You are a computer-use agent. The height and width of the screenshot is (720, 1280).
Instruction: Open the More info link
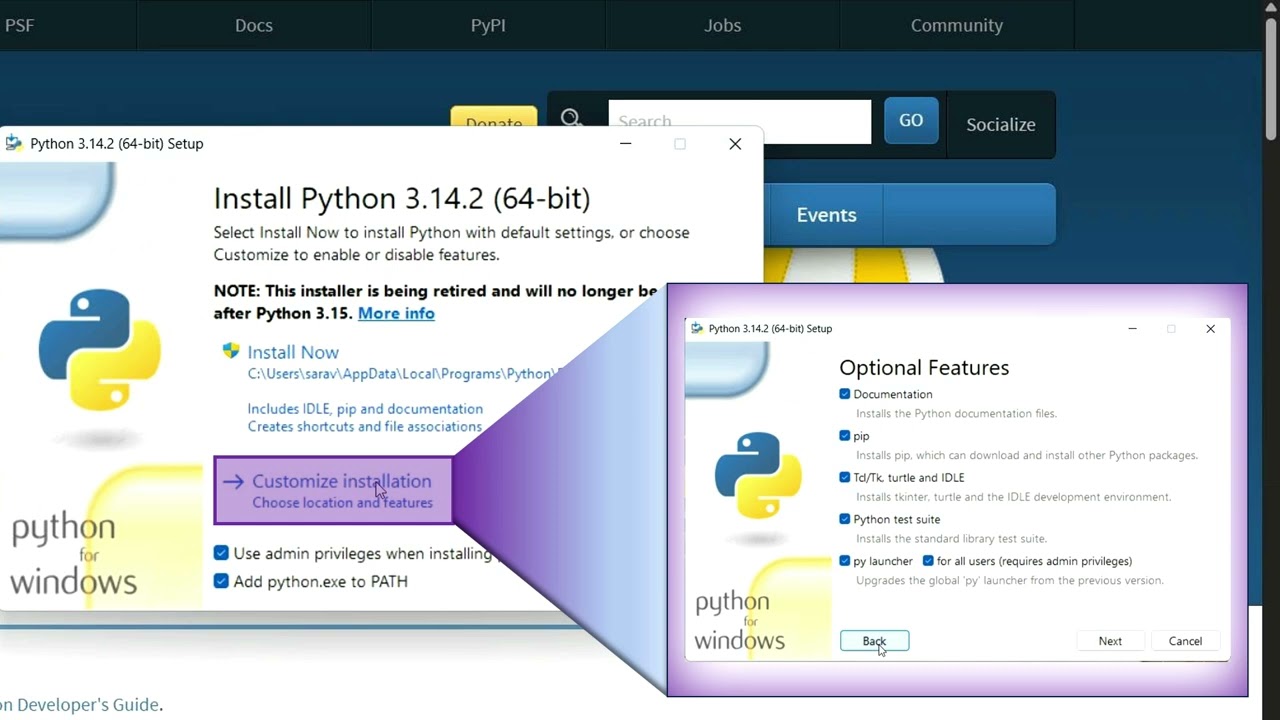click(x=396, y=313)
